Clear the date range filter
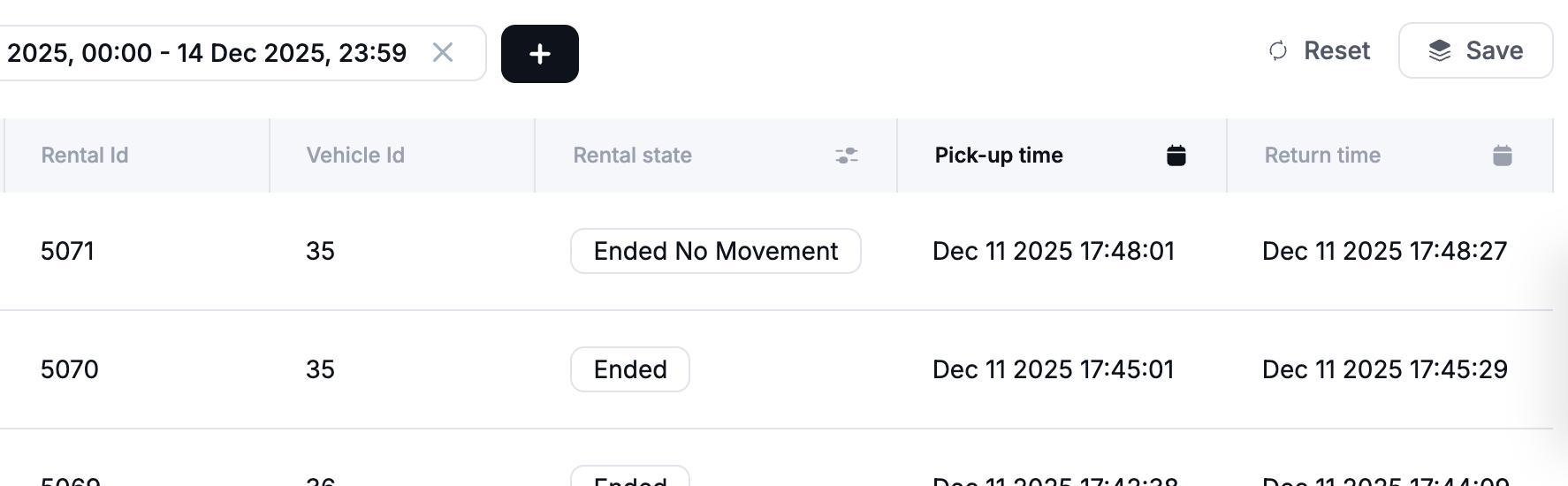Viewport: 1568px width, 486px height. coord(443,53)
